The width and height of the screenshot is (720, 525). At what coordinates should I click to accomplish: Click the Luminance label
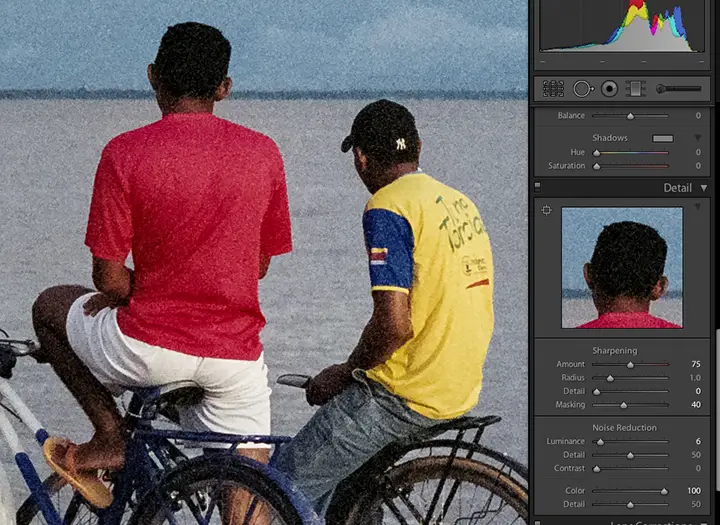pyautogui.click(x=565, y=441)
